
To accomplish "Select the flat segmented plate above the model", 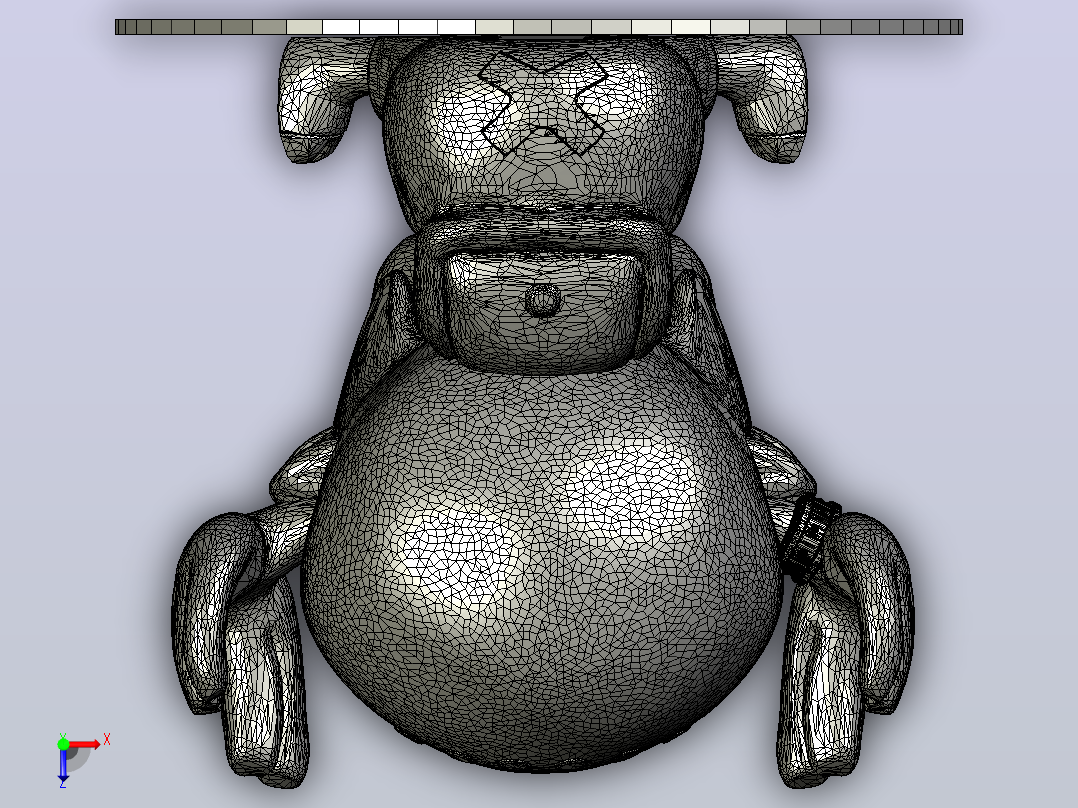I will (x=539, y=27).
